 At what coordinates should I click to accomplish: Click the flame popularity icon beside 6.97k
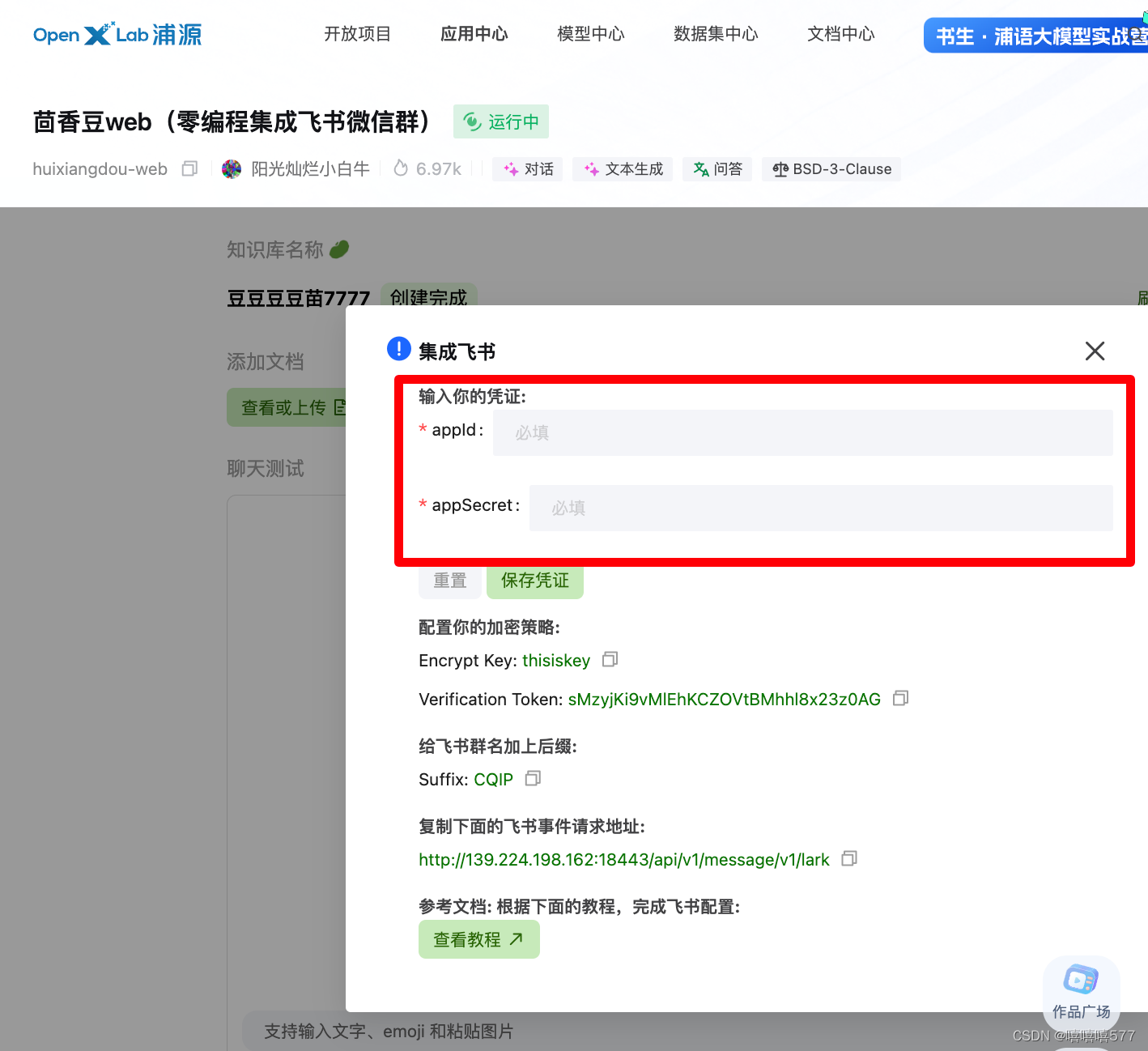tap(401, 168)
